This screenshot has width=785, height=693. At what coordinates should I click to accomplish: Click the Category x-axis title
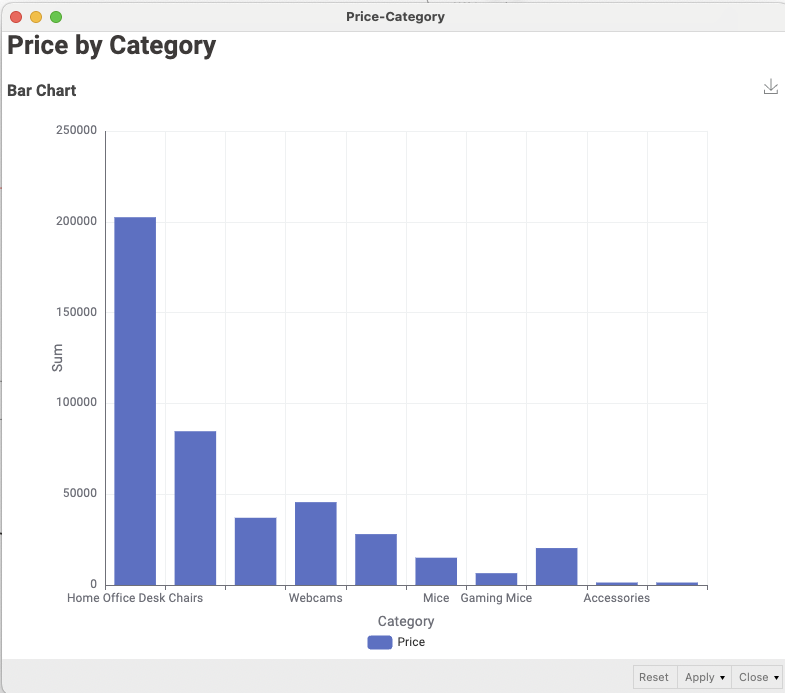click(406, 621)
